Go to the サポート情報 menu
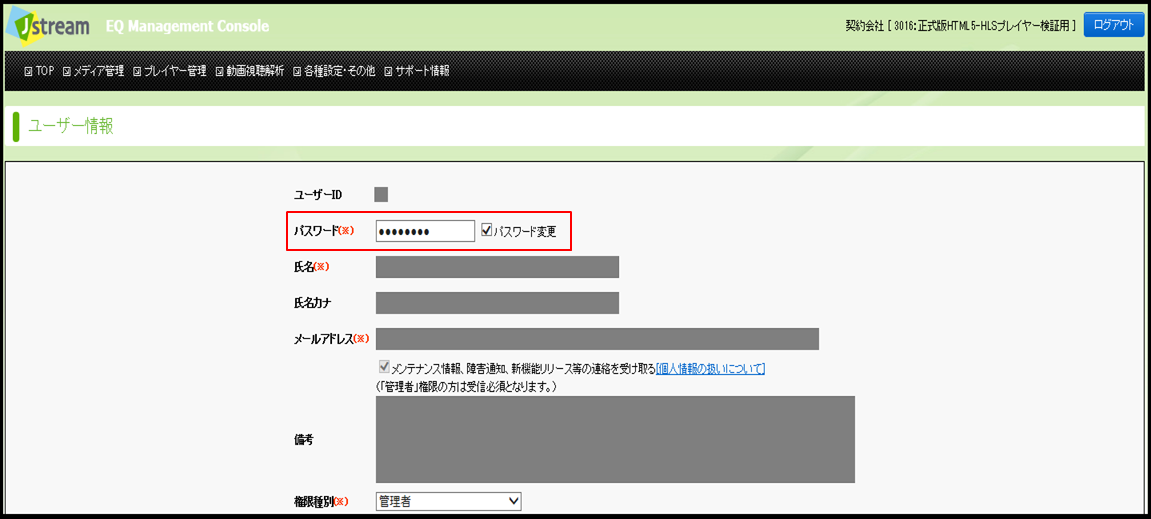Viewport: 1151px width, 519px height. click(x=421, y=71)
